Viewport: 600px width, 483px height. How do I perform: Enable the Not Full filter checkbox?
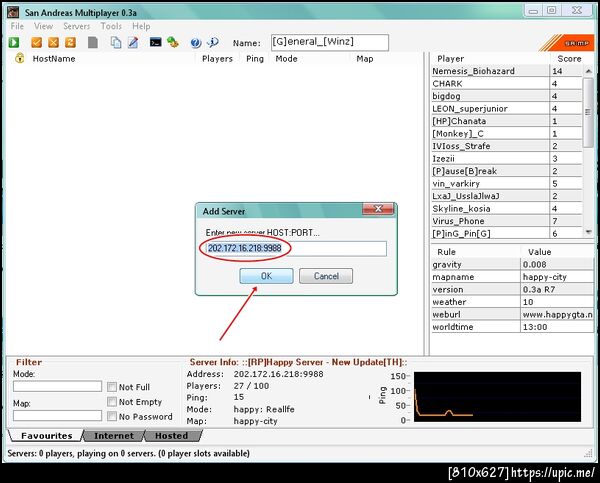pos(112,387)
